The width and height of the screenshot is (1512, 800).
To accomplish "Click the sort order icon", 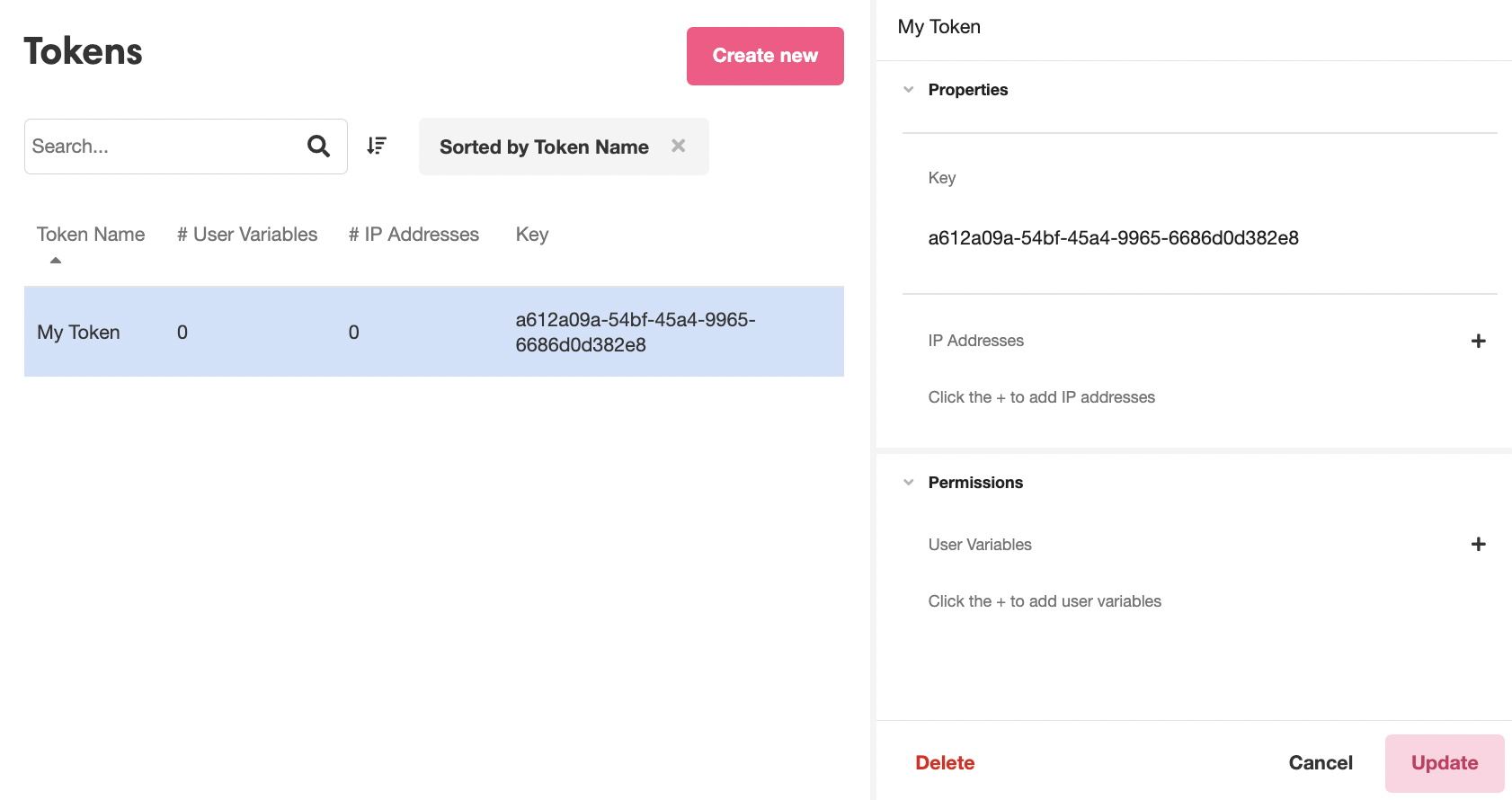I will pyautogui.click(x=377, y=146).
